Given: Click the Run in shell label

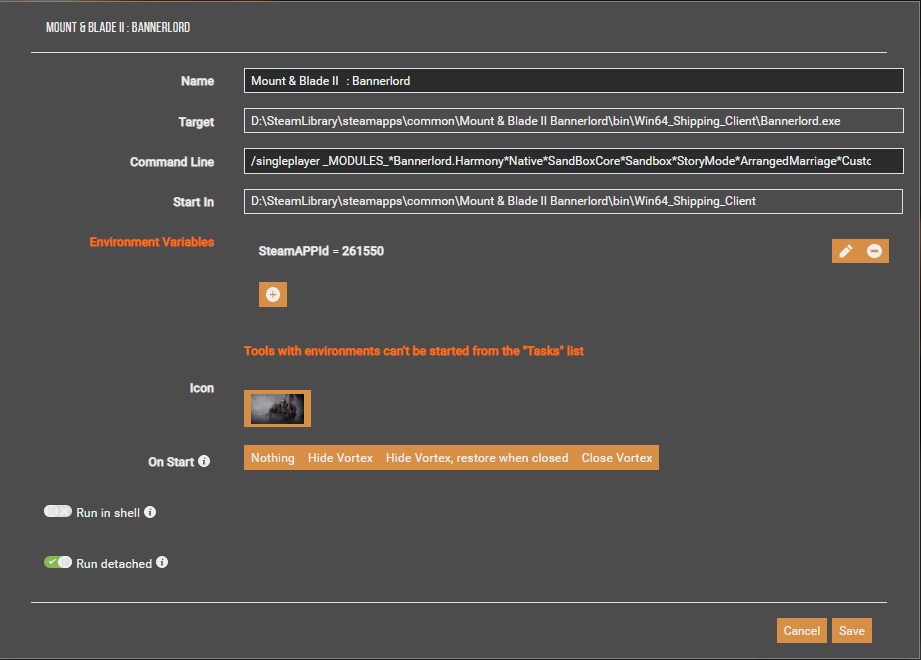Looking at the screenshot, I should [x=108, y=513].
